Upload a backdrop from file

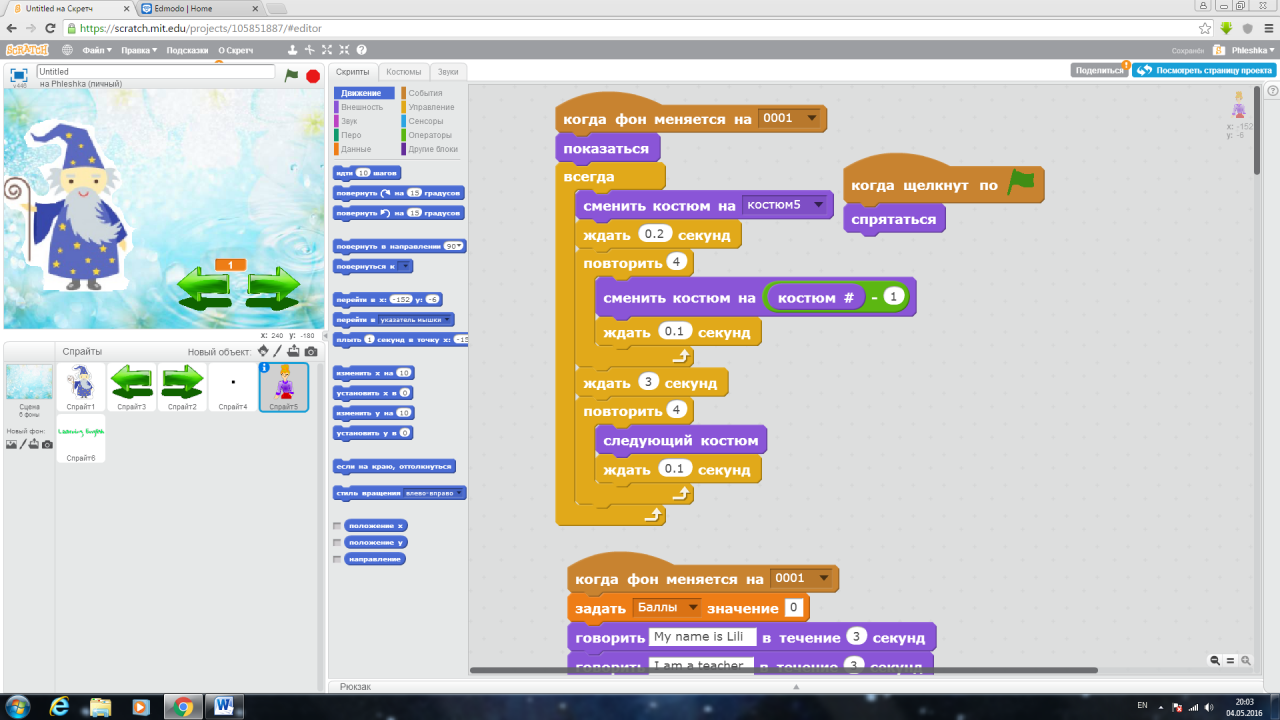coord(34,444)
